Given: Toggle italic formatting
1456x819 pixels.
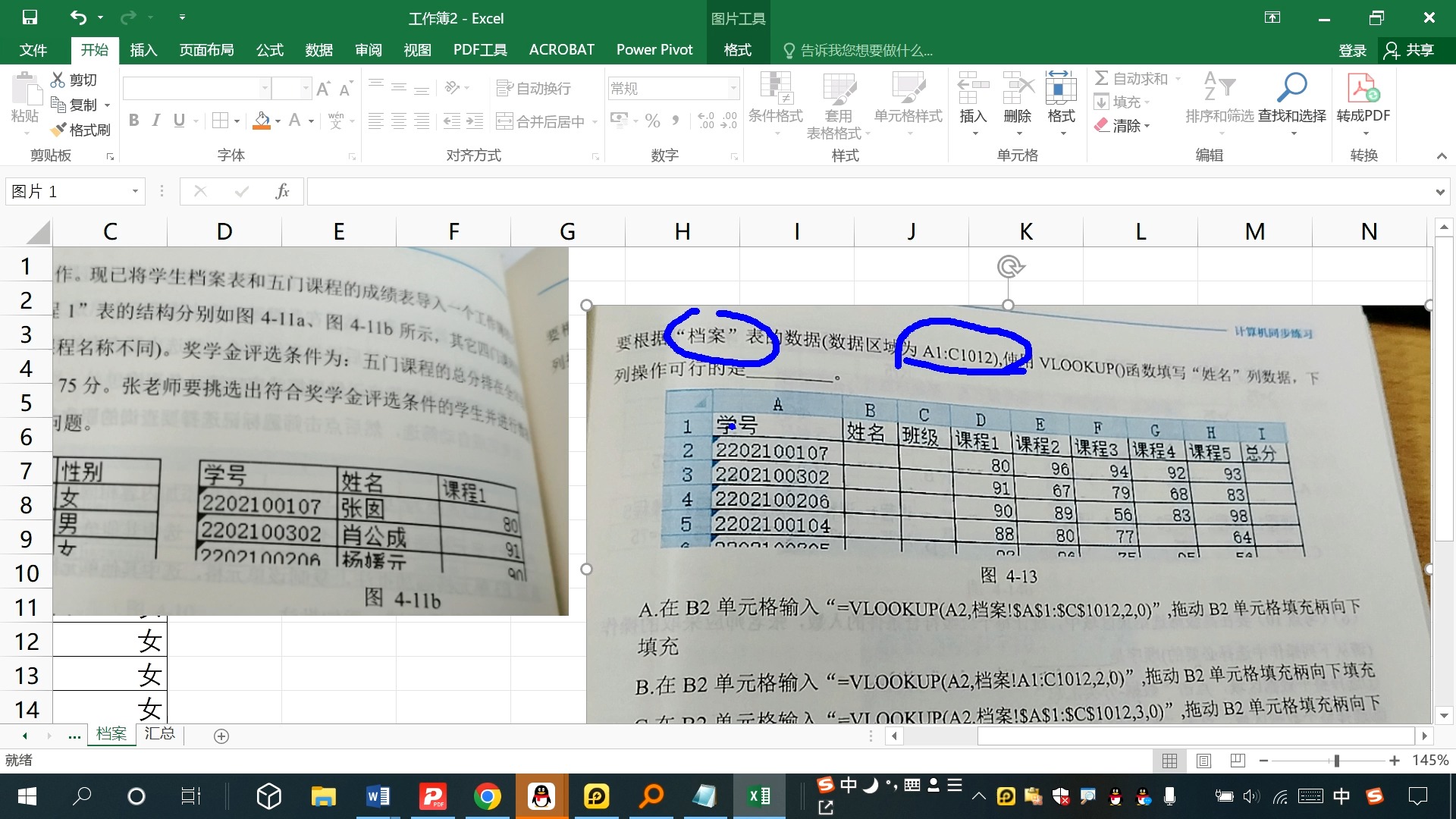Looking at the screenshot, I should tap(156, 120).
